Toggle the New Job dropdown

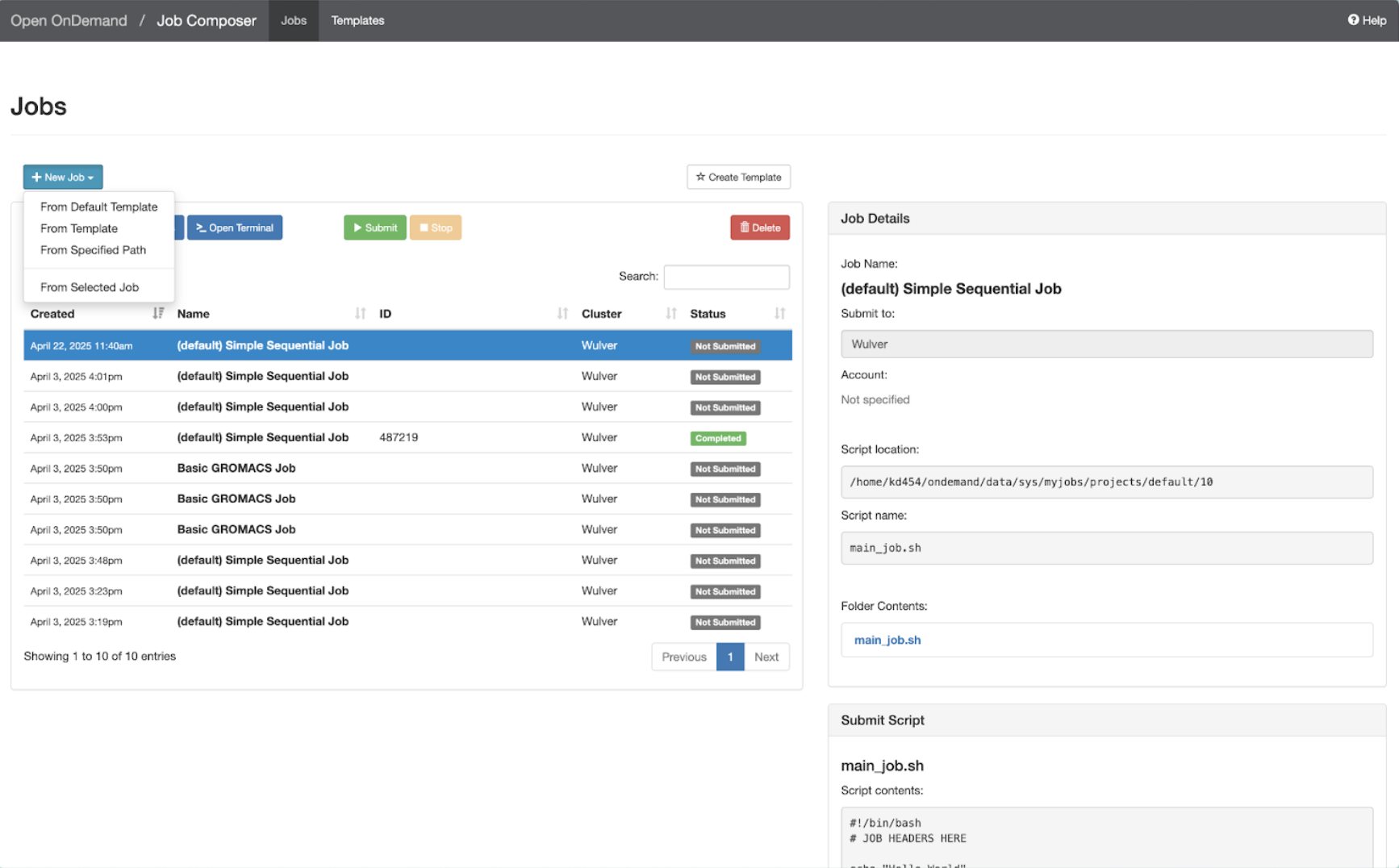63,177
